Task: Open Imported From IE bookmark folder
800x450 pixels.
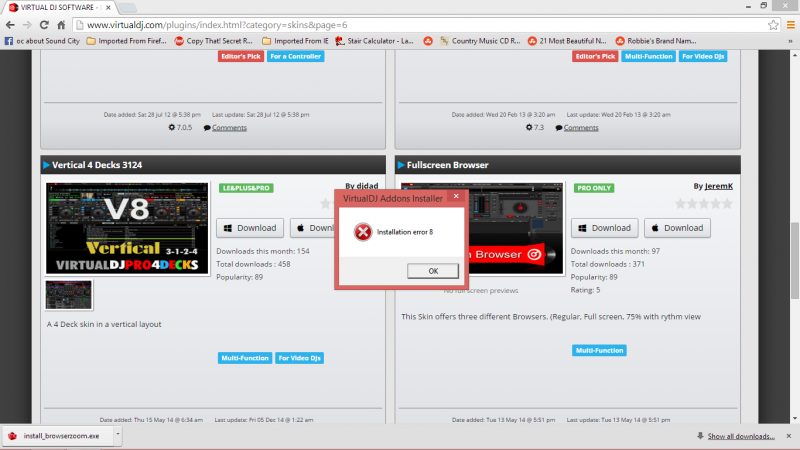Action: [295, 41]
